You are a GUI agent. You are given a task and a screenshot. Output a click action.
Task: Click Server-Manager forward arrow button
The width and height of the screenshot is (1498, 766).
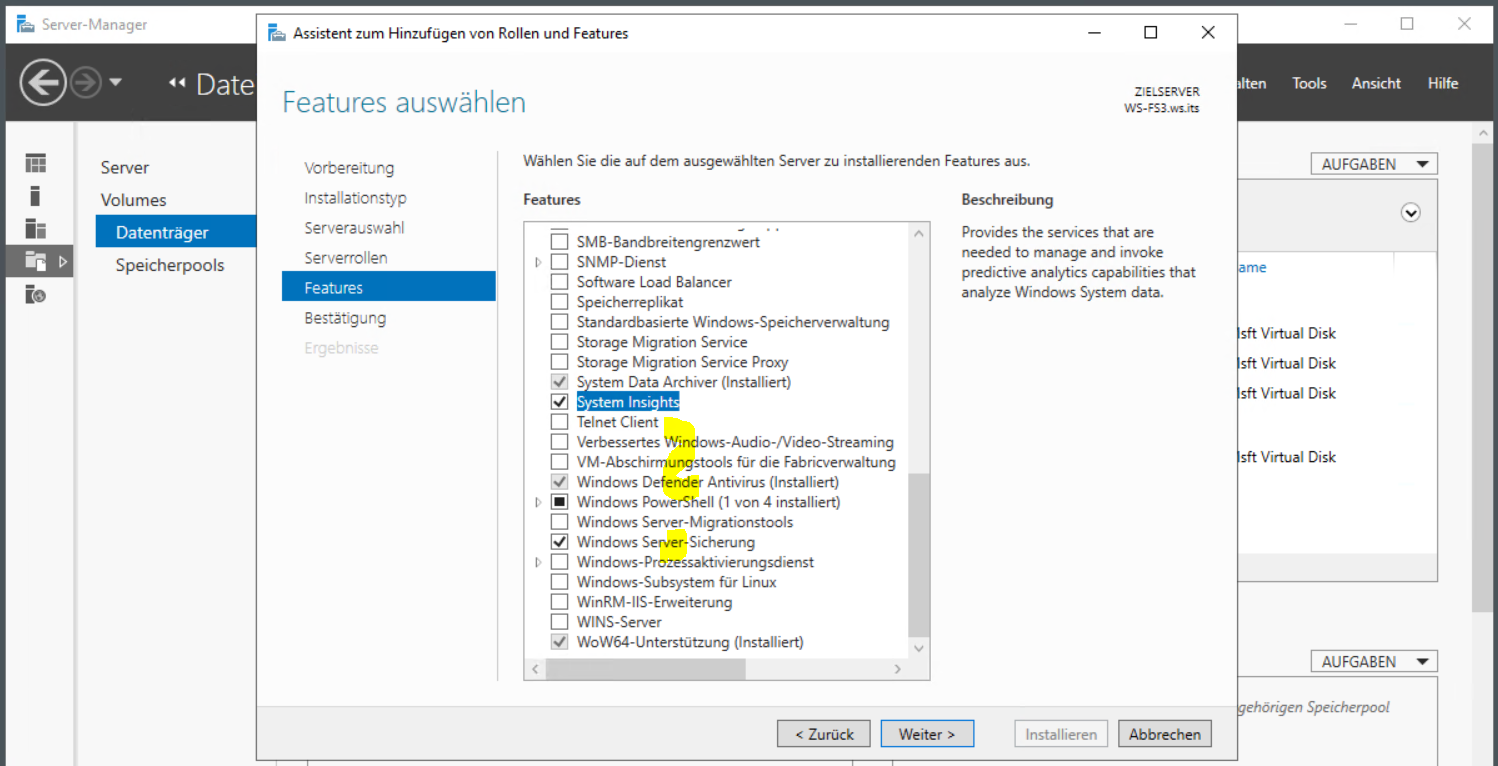pos(86,83)
